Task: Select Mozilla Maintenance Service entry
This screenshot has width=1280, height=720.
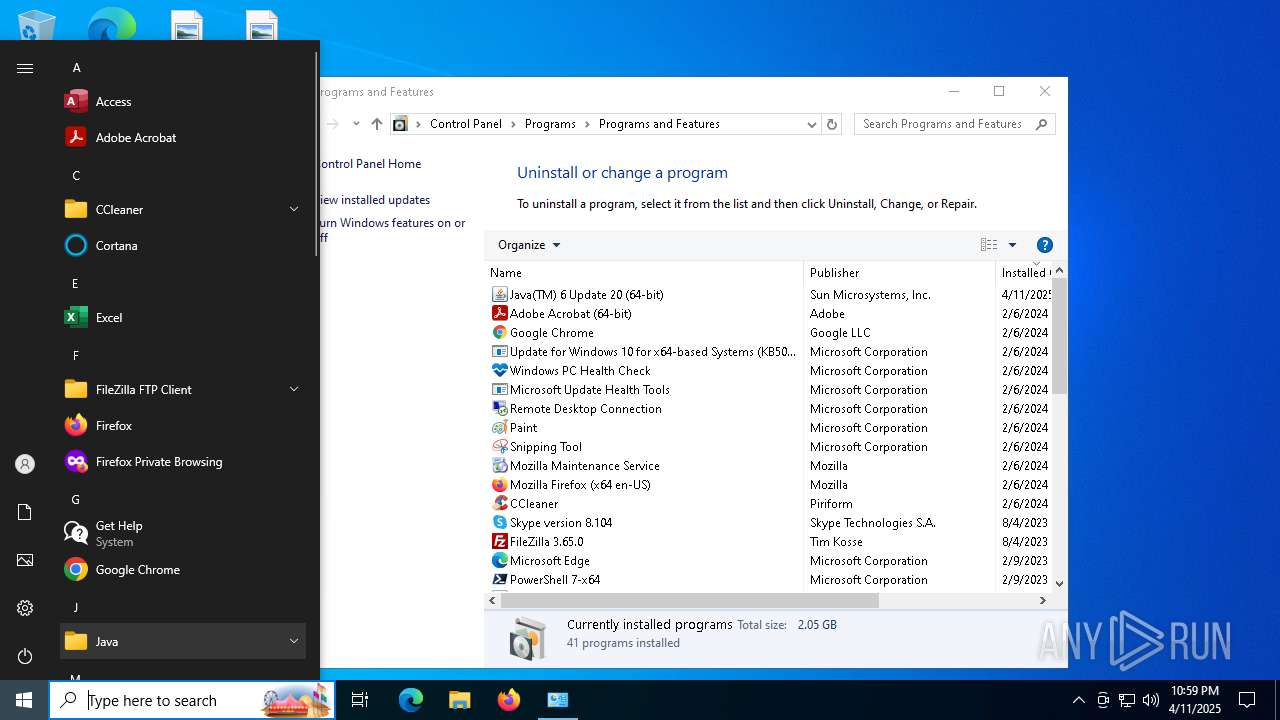Action: (584, 466)
